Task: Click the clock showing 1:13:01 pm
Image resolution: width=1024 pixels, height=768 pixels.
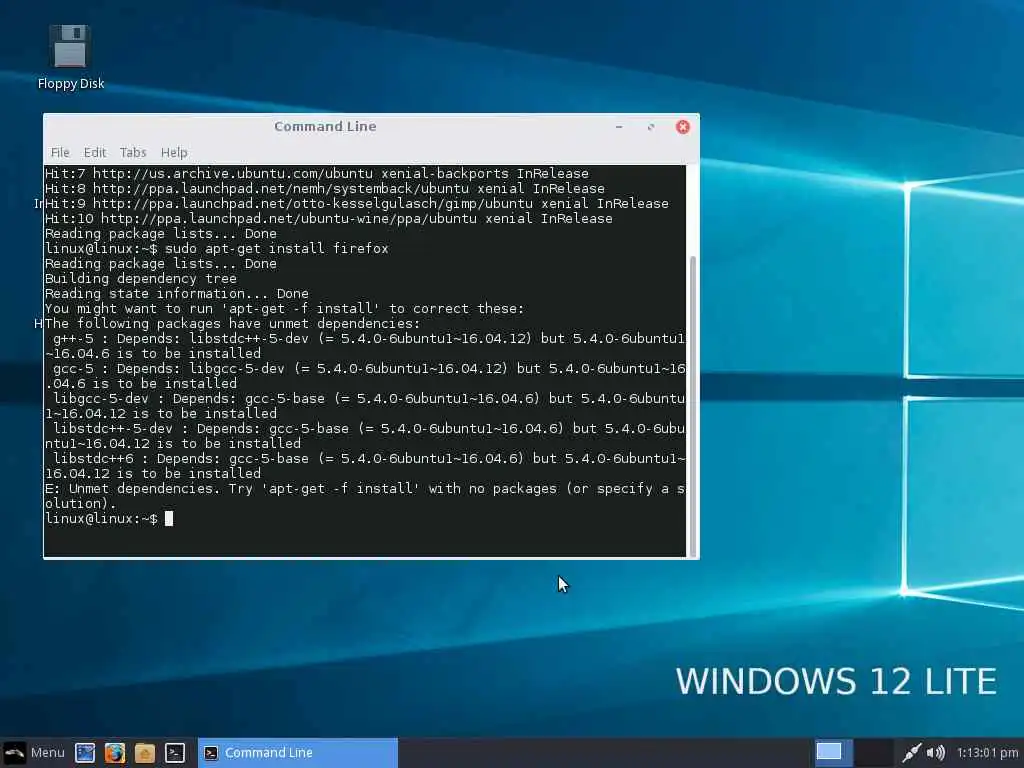Action: pyautogui.click(x=987, y=752)
